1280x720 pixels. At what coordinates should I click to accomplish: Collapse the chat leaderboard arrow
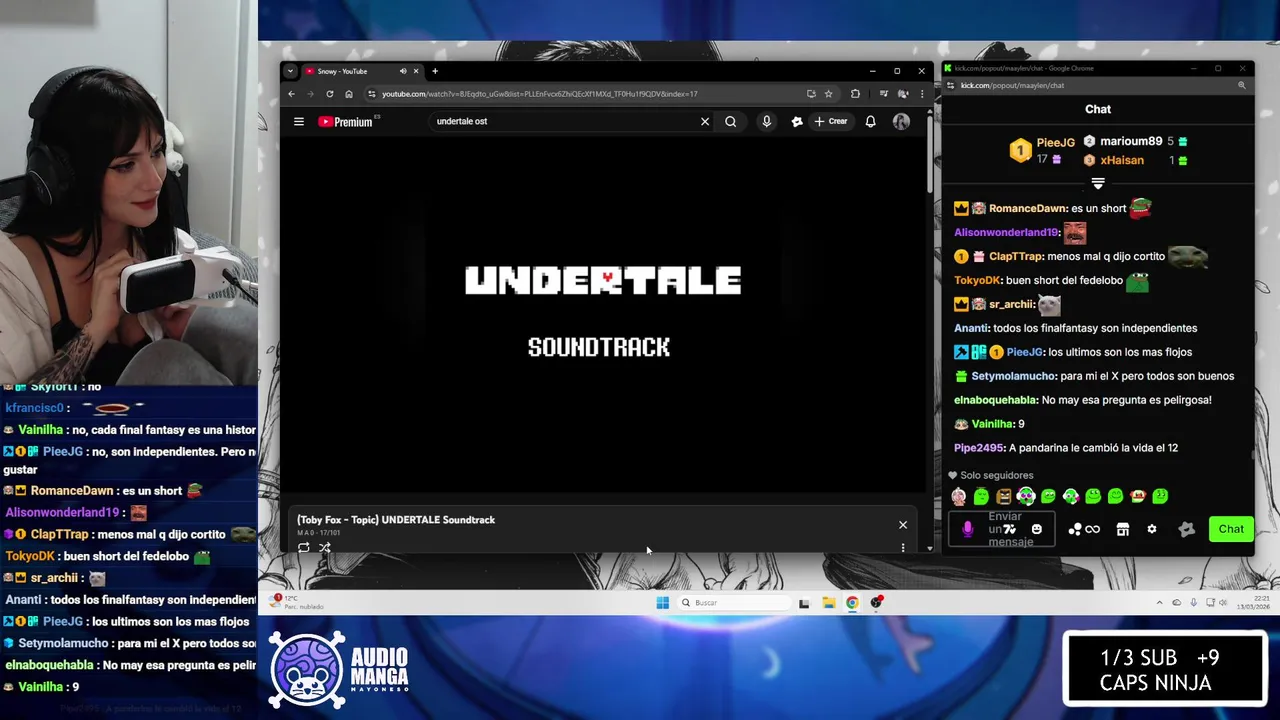tap(1098, 184)
